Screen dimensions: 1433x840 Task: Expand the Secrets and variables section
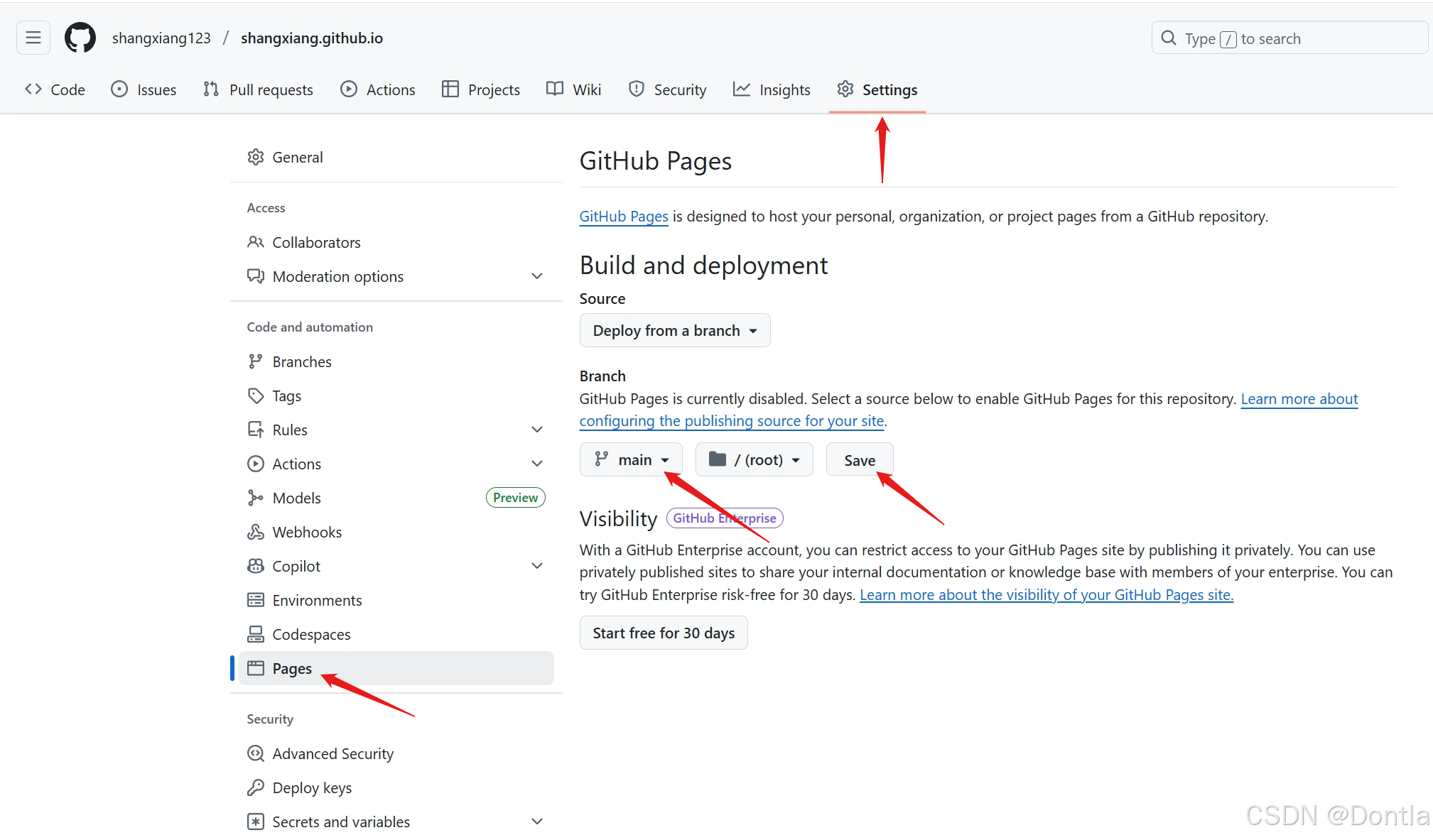click(537, 822)
